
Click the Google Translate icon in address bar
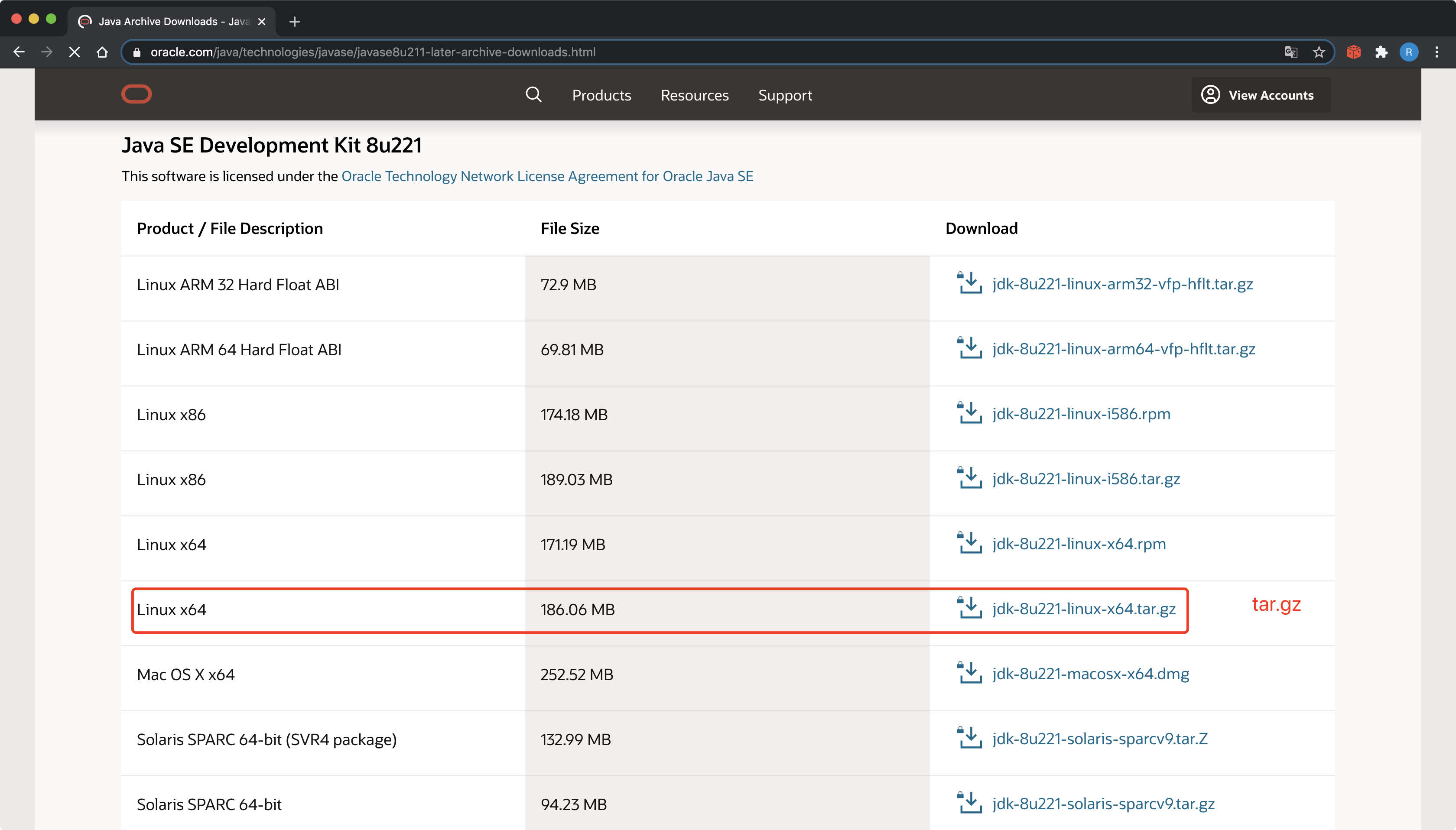tap(1290, 52)
